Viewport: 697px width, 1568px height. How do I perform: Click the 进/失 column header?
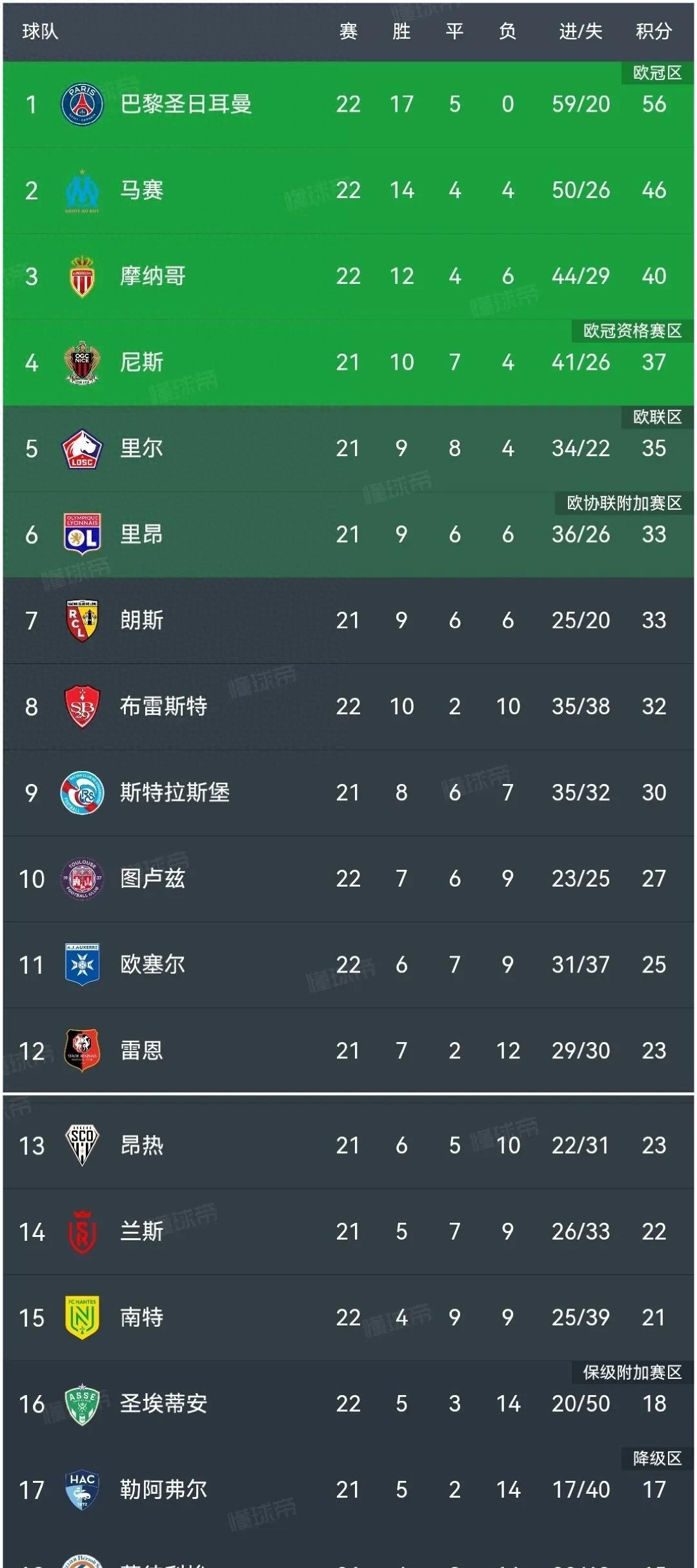580,31
